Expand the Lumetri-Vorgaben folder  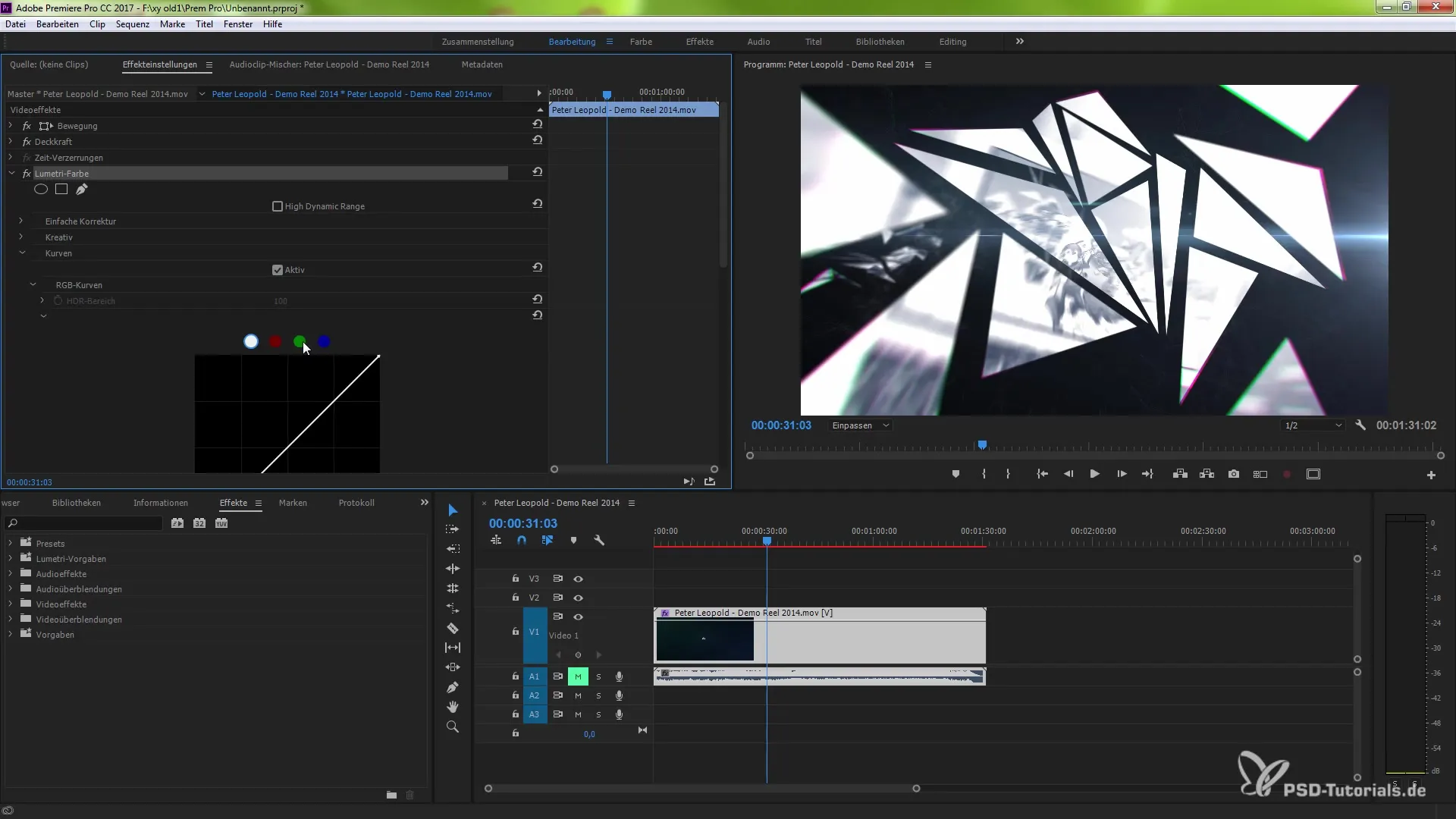coord(11,558)
